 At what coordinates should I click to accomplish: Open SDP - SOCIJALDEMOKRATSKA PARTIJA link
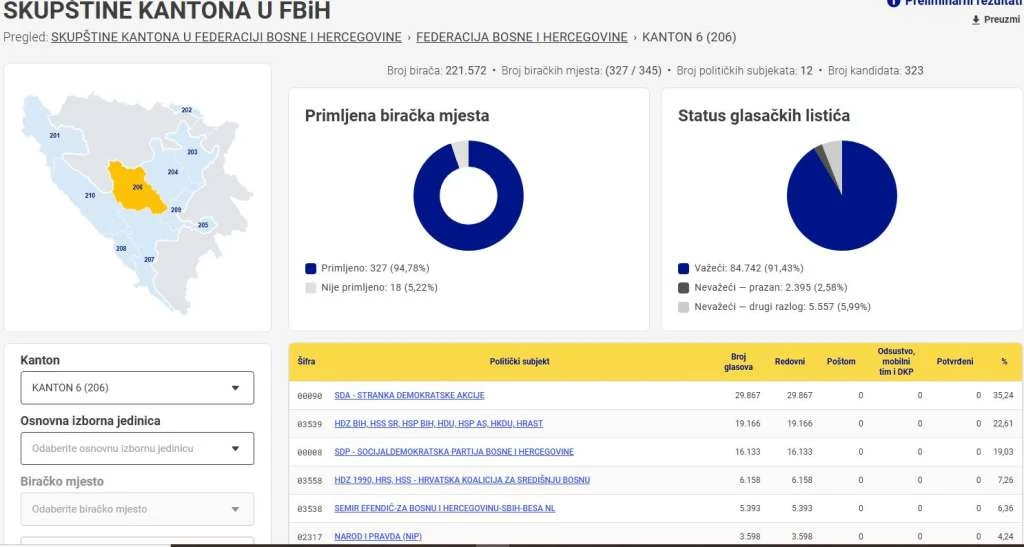click(x=454, y=452)
